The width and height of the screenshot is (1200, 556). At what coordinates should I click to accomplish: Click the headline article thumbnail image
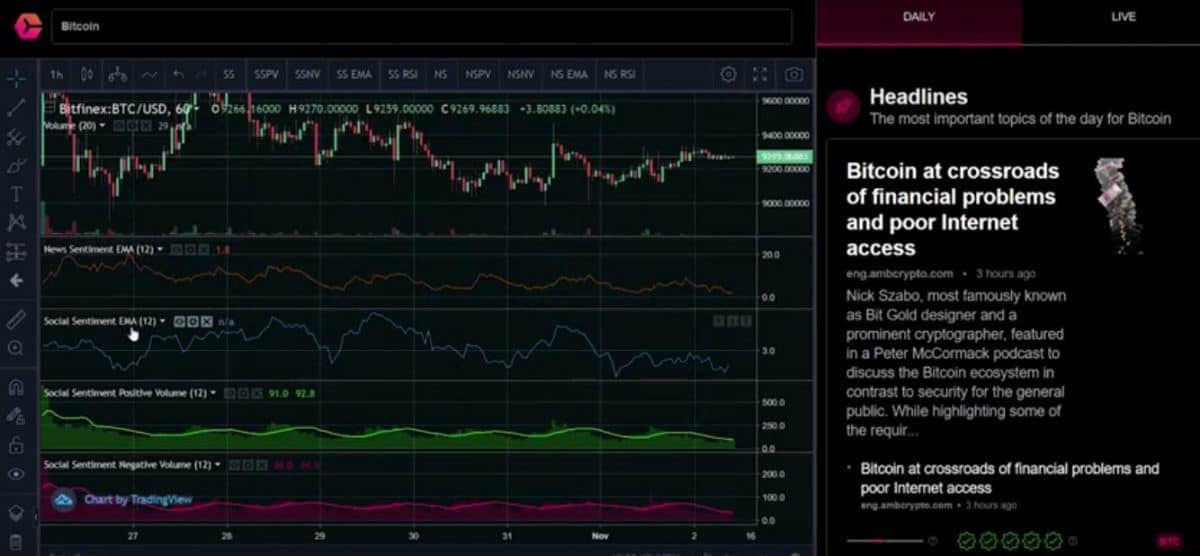(1118, 206)
